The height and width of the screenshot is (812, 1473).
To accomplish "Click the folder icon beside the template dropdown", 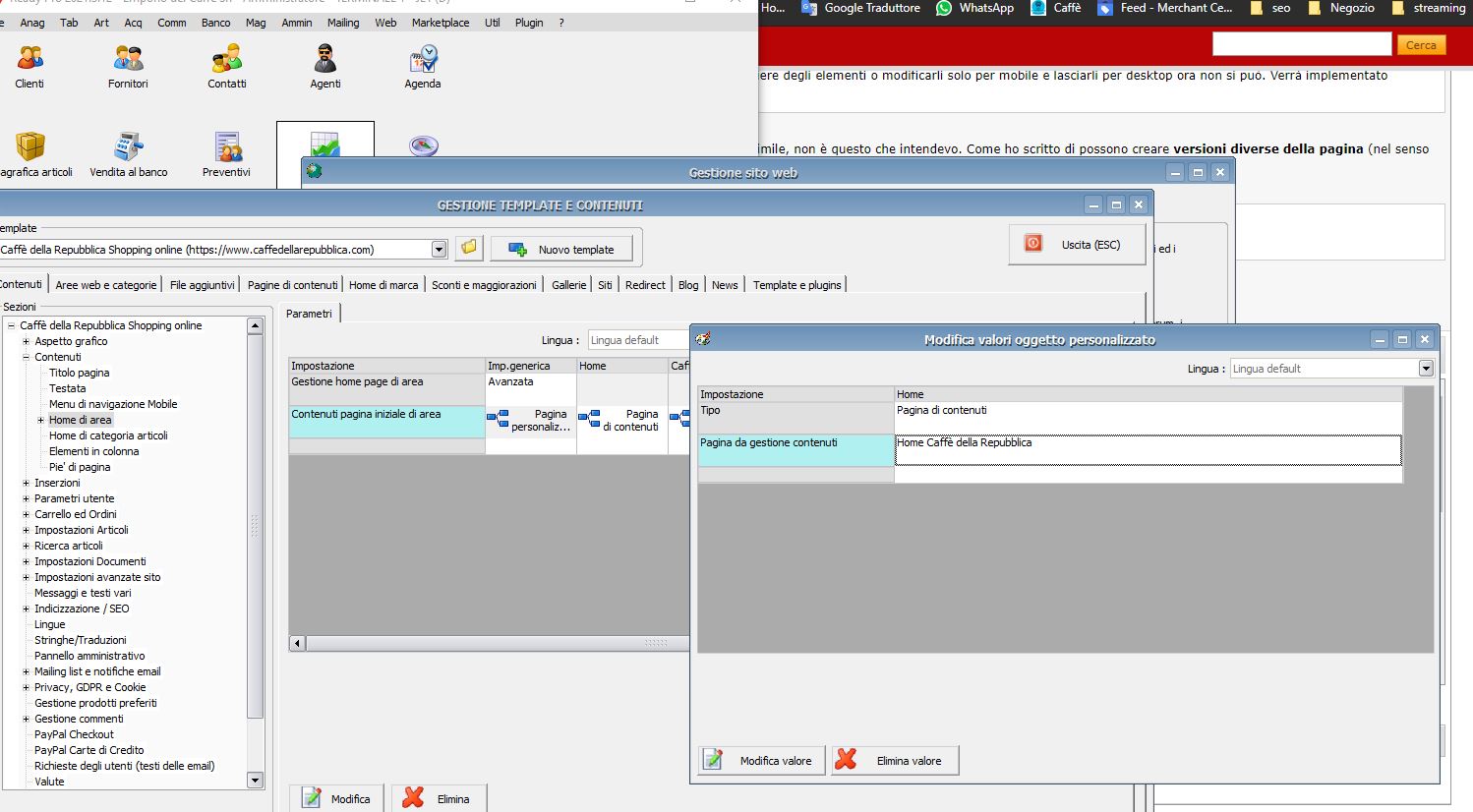I will click(x=469, y=249).
